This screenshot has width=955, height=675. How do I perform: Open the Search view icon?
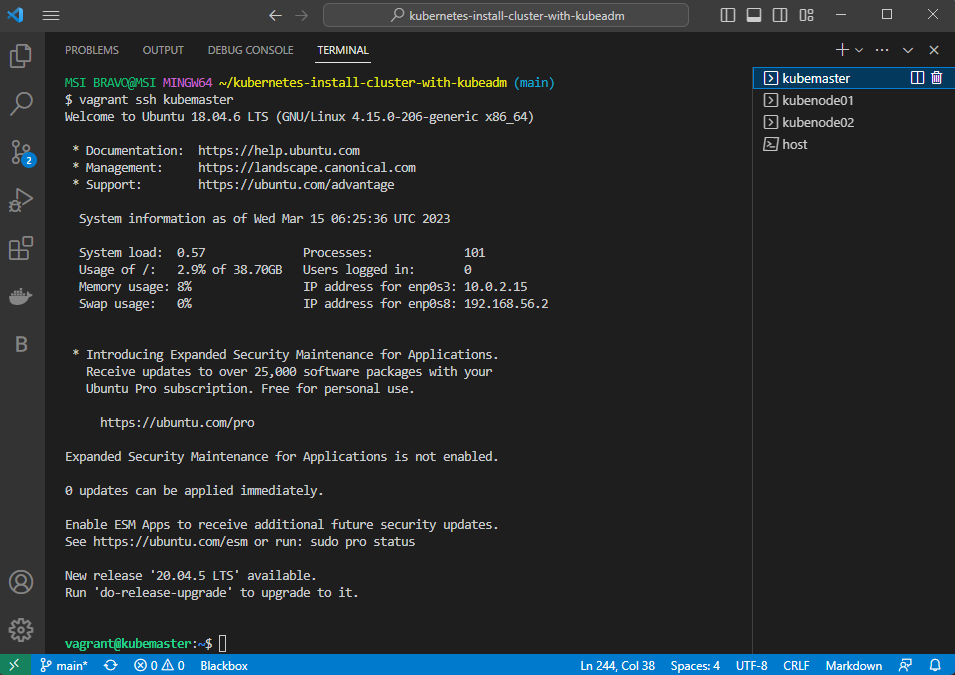click(x=21, y=104)
